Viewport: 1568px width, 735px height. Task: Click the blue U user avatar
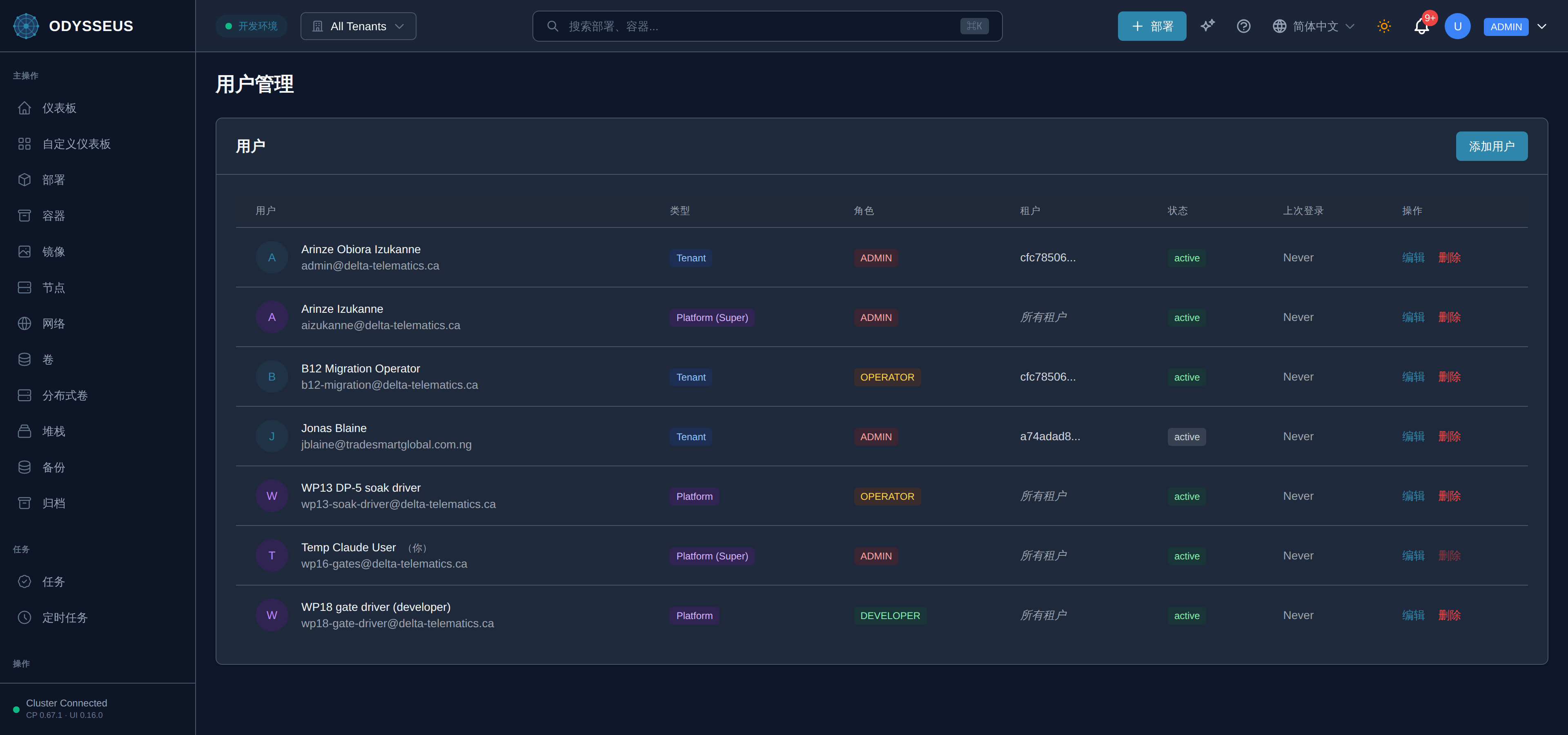1457,26
